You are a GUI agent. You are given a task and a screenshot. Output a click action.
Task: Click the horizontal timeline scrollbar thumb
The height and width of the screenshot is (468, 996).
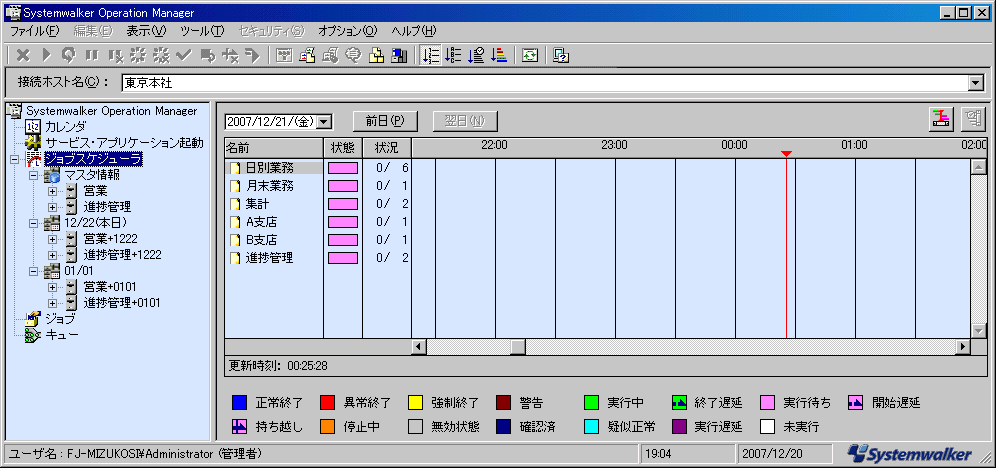click(518, 347)
